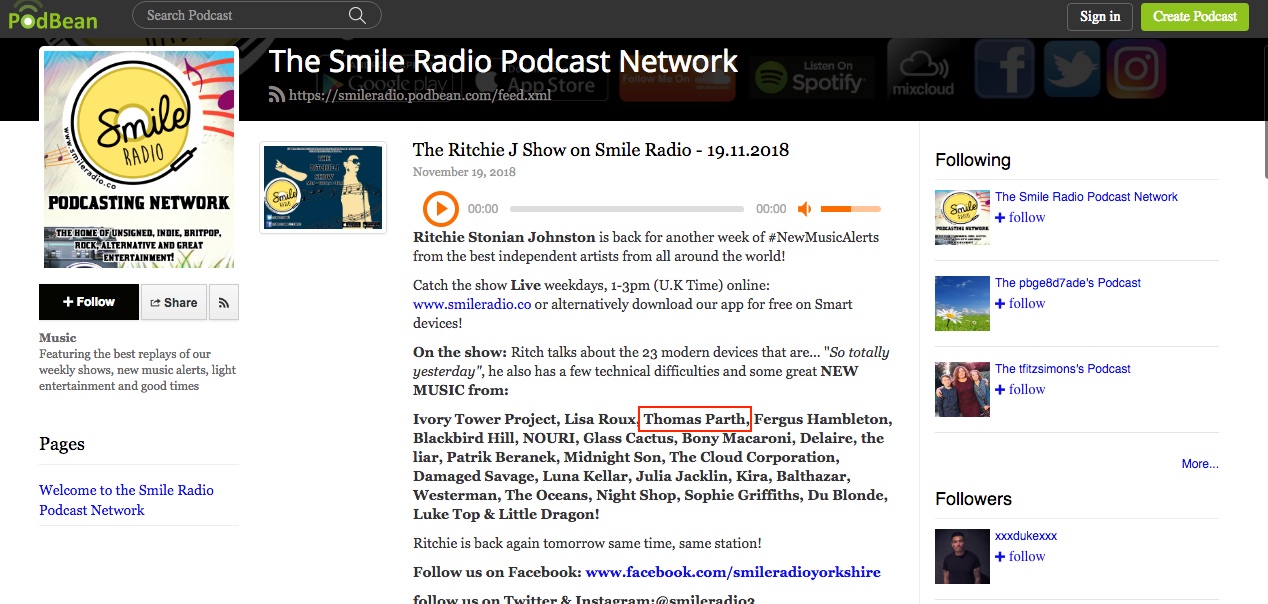Click follow under The pbge8d7ade's Podcast

pyautogui.click(x=1020, y=303)
